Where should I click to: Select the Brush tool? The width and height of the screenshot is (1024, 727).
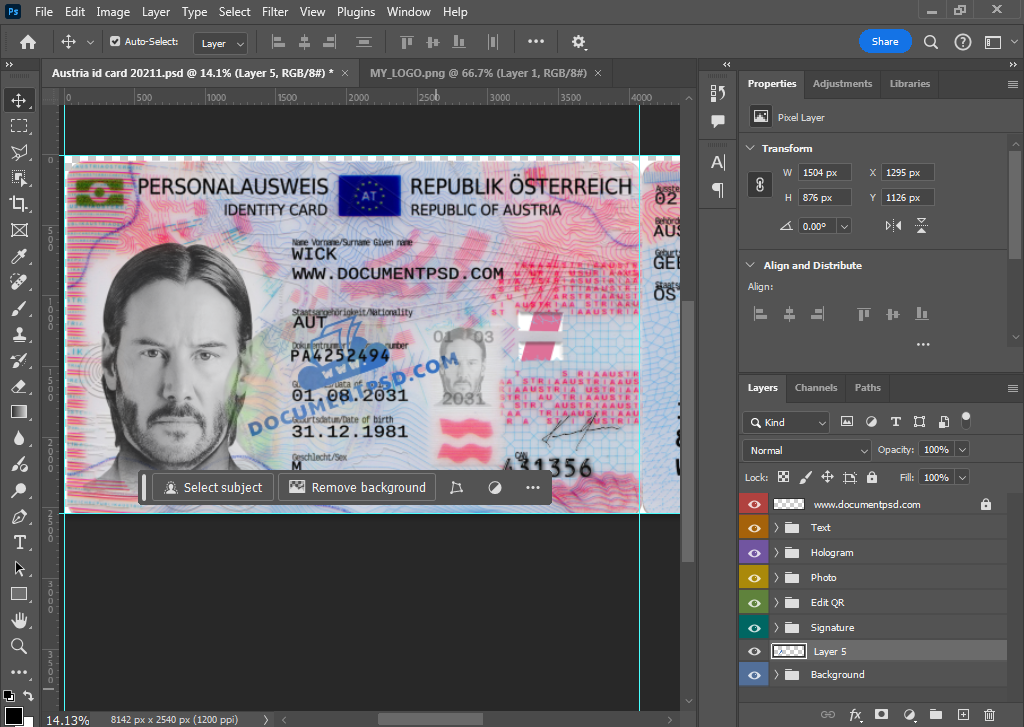tap(19, 308)
